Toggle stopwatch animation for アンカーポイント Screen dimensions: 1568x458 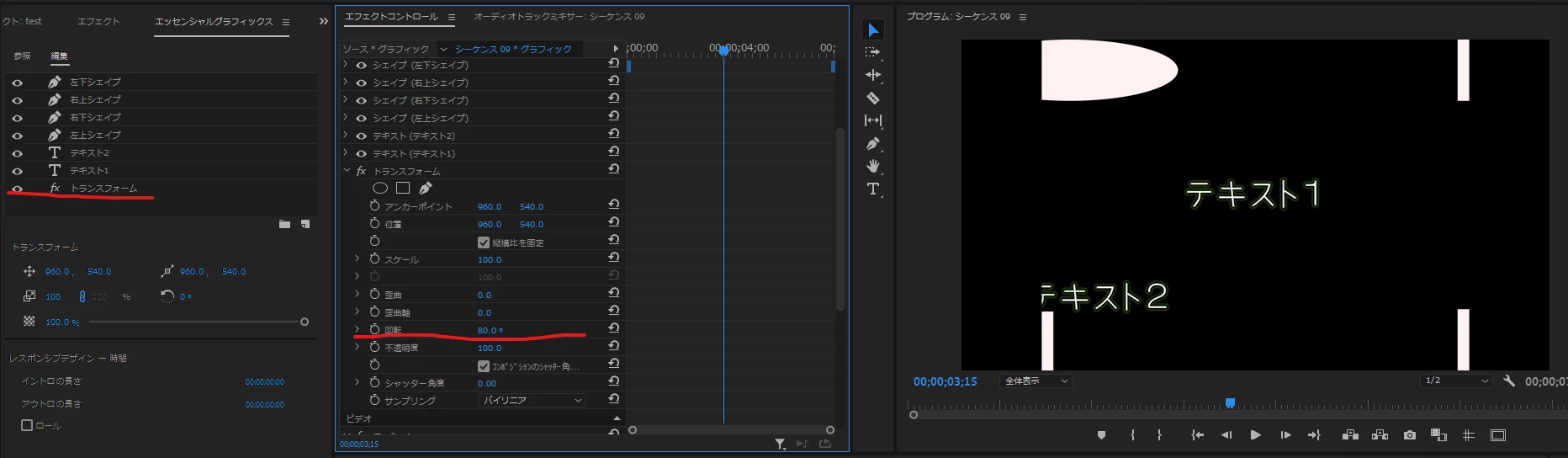tap(374, 205)
